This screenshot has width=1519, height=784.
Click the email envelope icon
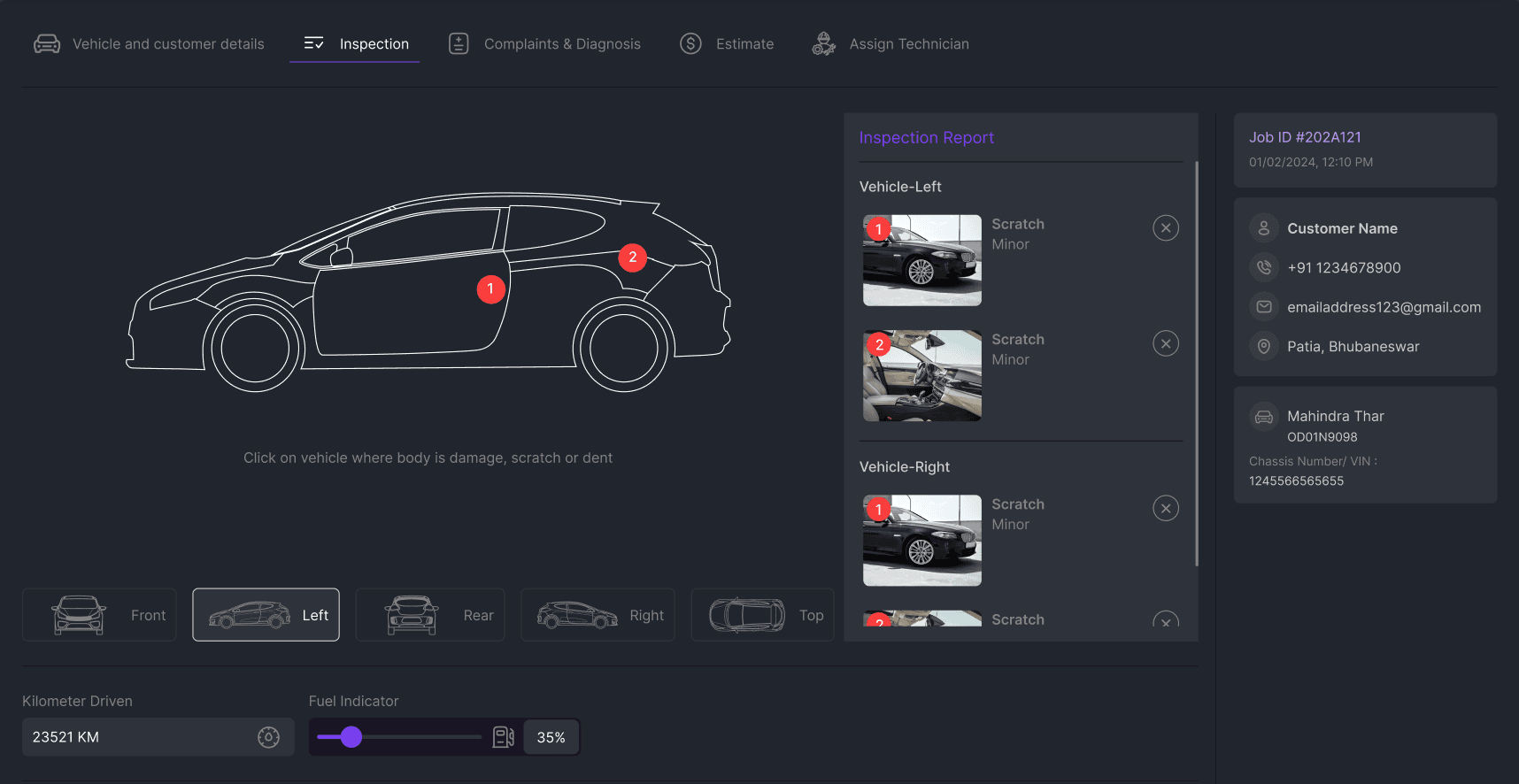tap(1264, 307)
